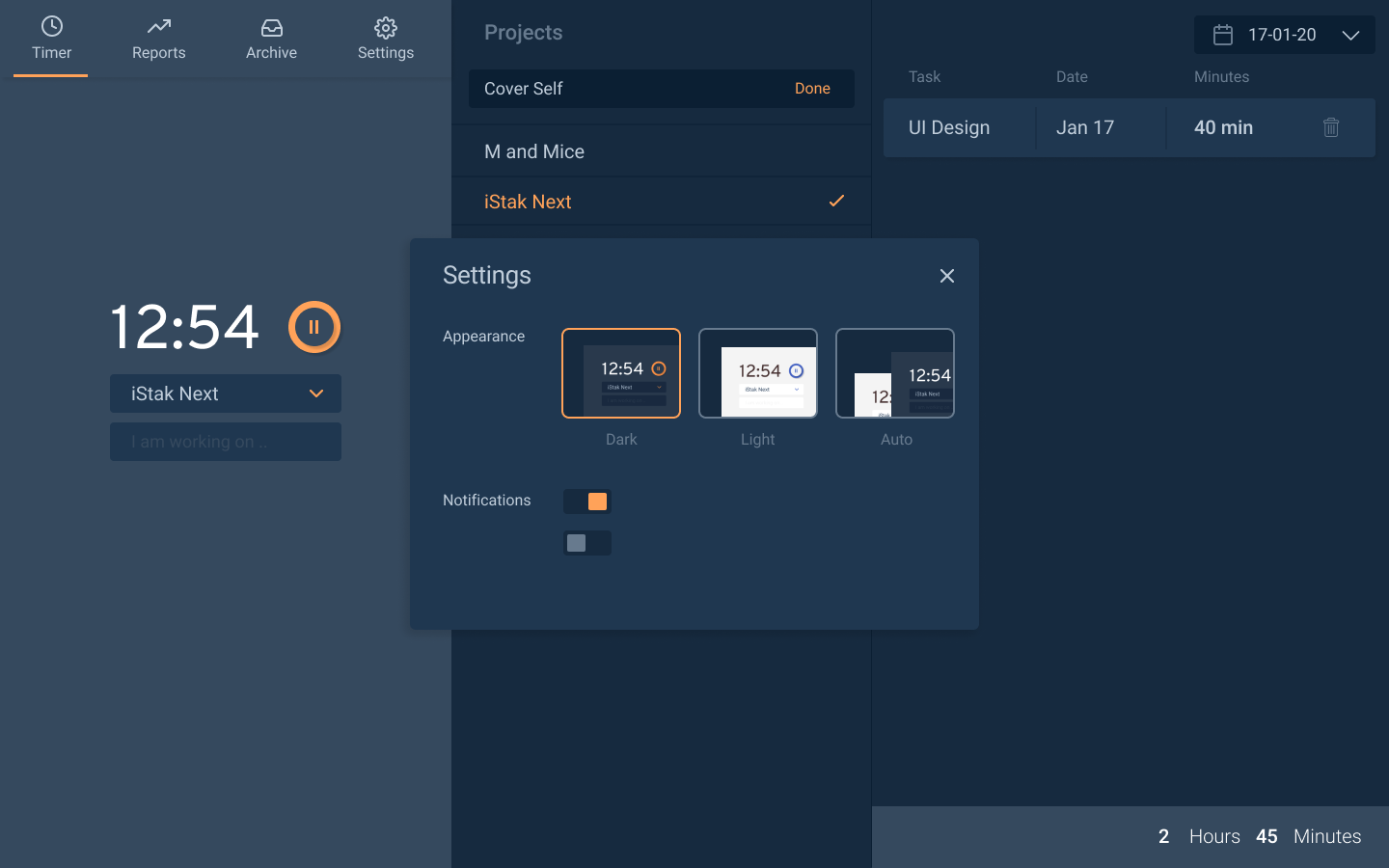The width and height of the screenshot is (1389, 868).
Task: Click the Task column header
Action: coord(924,76)
